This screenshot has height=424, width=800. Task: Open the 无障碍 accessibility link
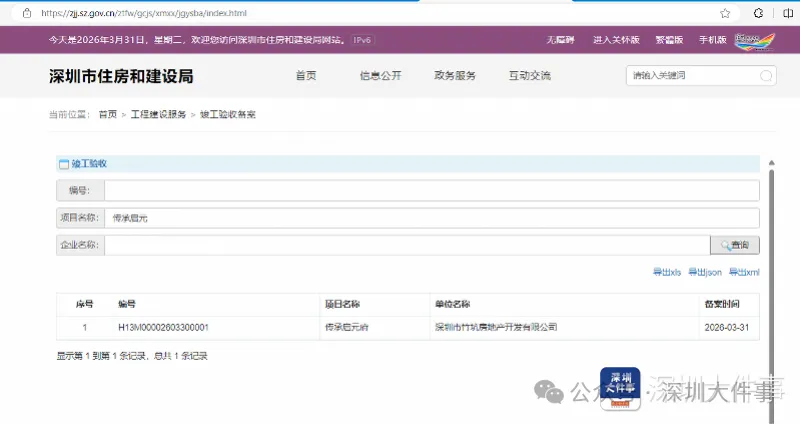(x=560, y=40)
